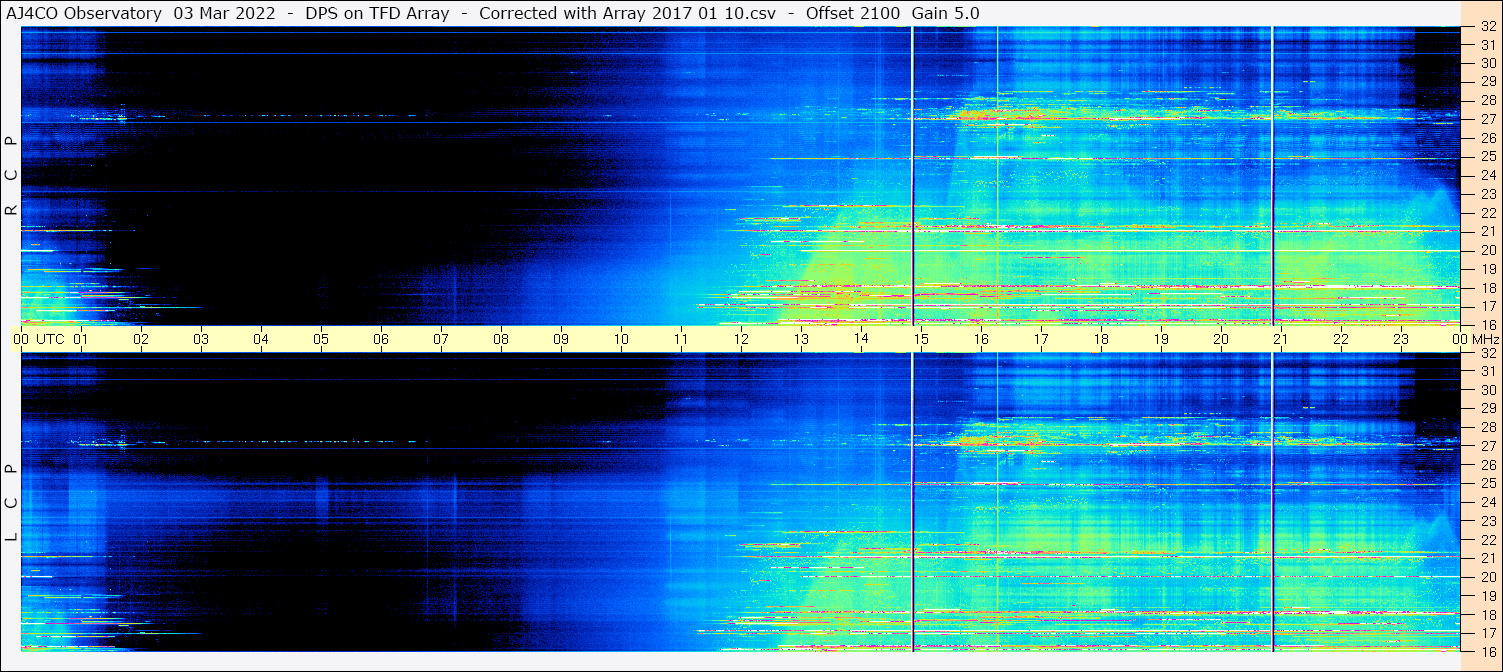The height and width of the screenshot is (672, 1503).
Task: Pick the "21" hour label on time axis
Action: 1281,340
